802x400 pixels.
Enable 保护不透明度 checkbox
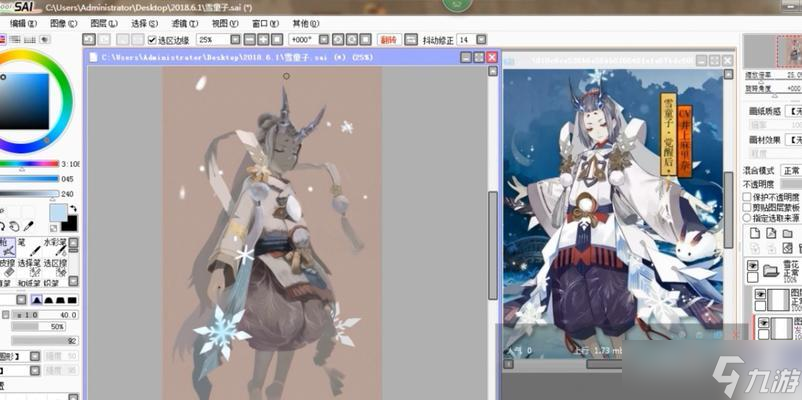click(748, 196)
